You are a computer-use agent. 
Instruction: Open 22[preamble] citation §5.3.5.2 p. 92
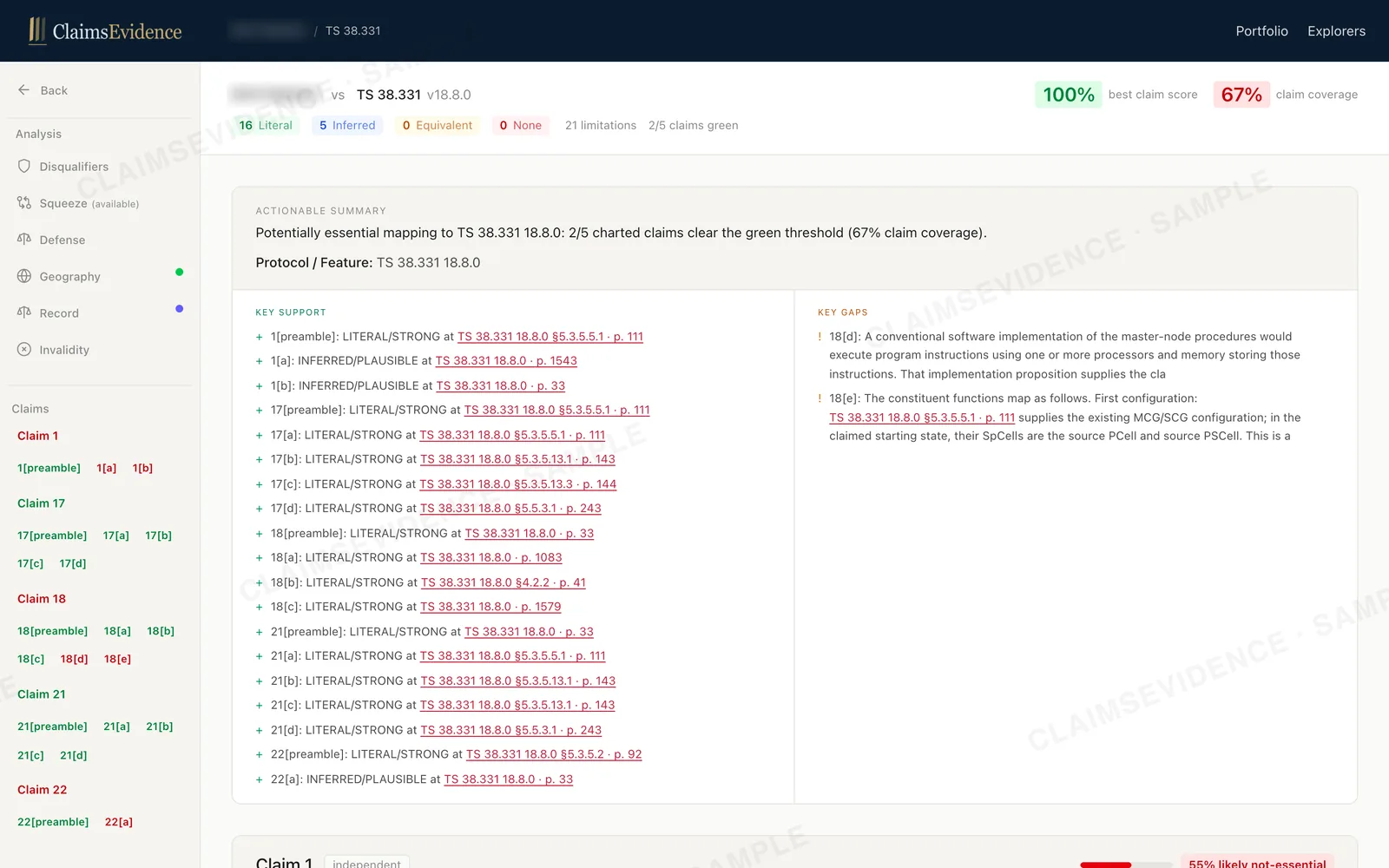pos(554,754)
